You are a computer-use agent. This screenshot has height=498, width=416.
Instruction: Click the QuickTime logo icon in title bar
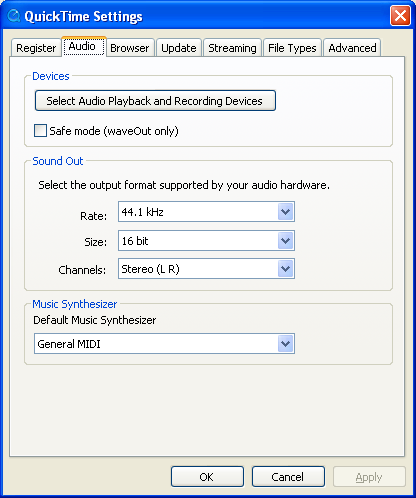(14, 16)
